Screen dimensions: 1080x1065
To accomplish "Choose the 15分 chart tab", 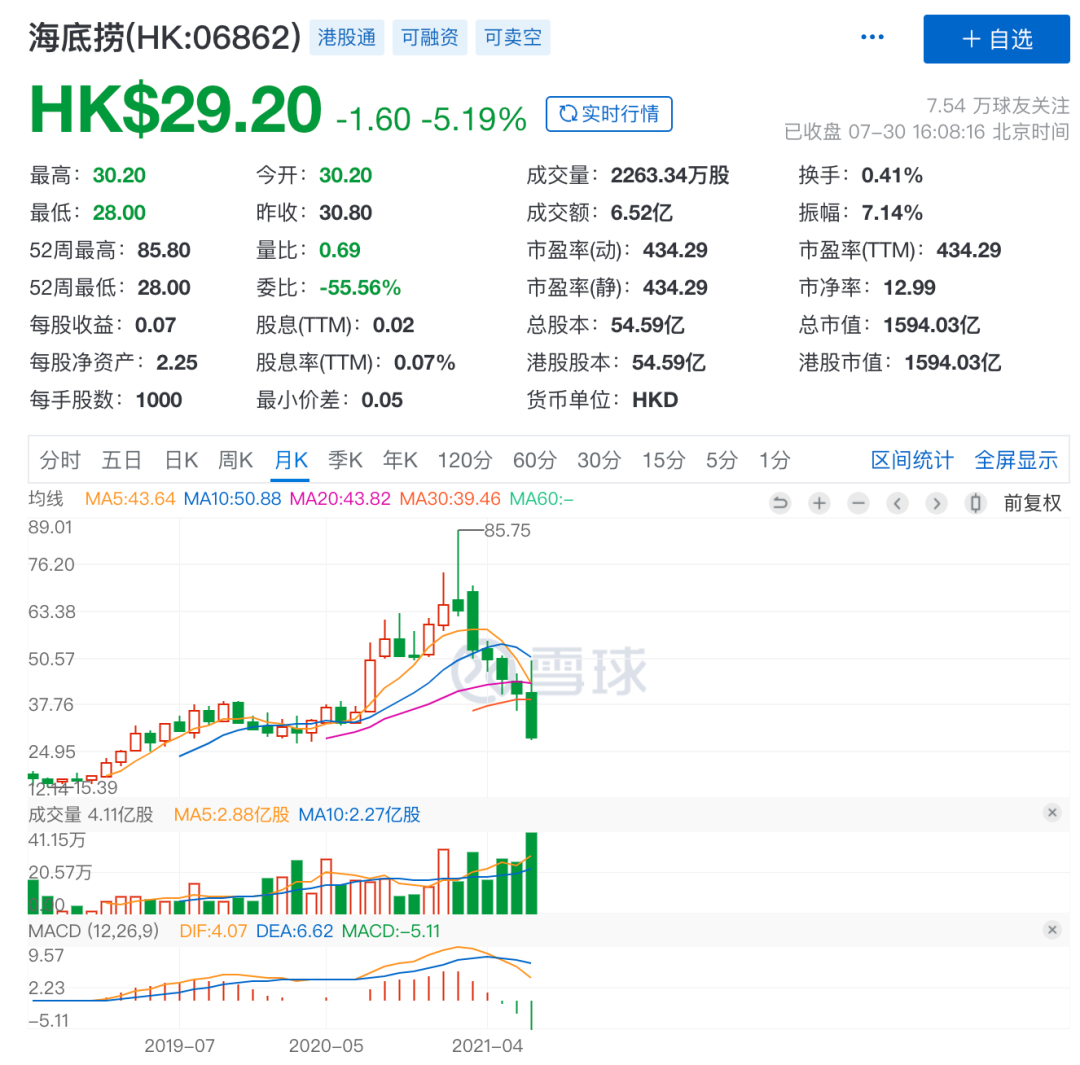I will tap(664, 459).
